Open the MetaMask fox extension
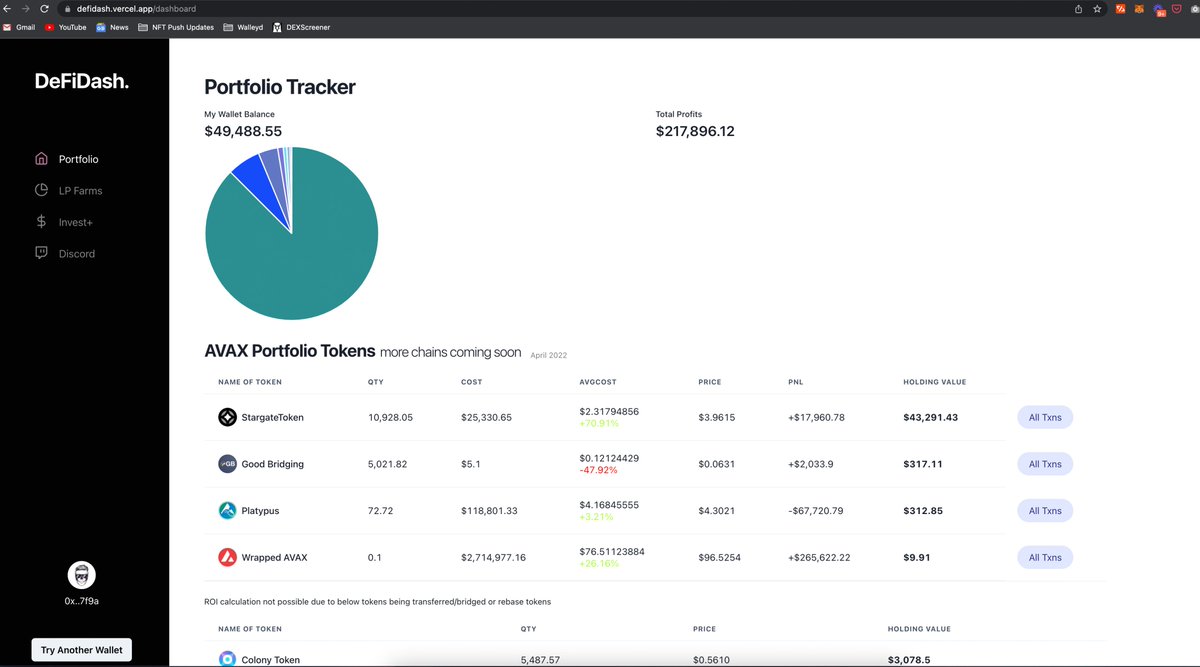 point(1138,9)
